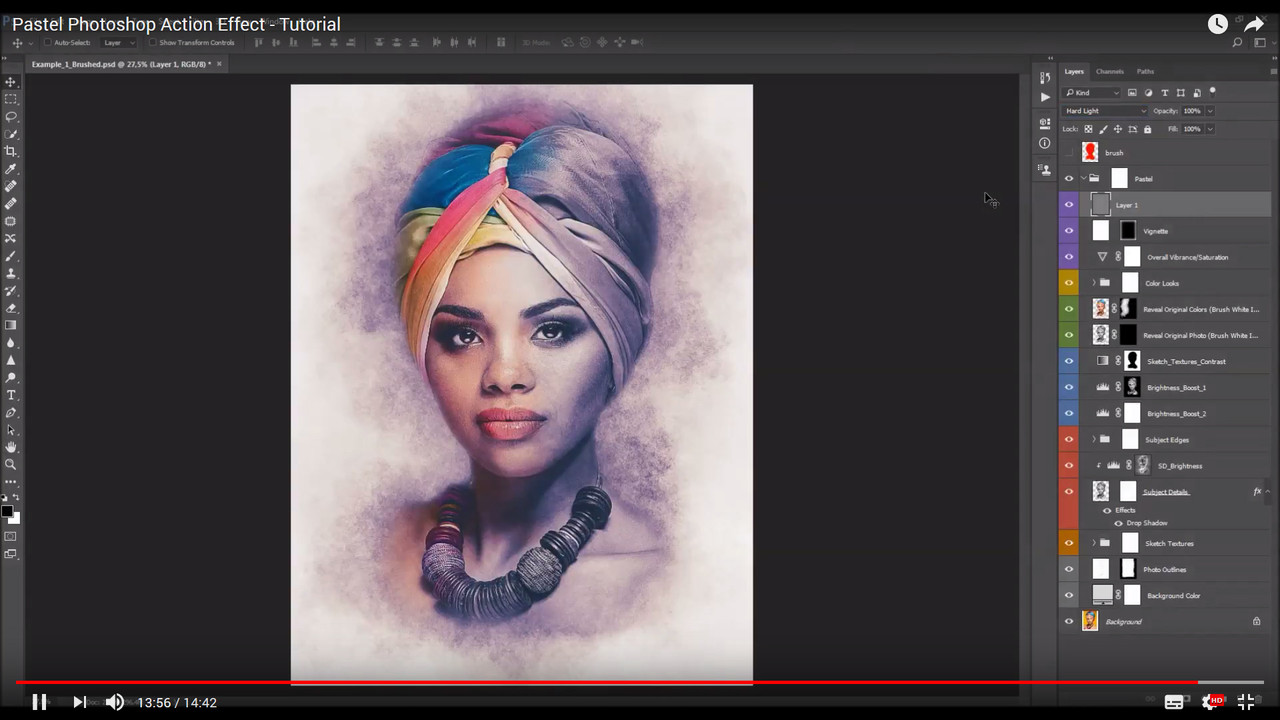
Task: Close the Example_1_Brushed.psd tab
Action: (x=219, y=64)
